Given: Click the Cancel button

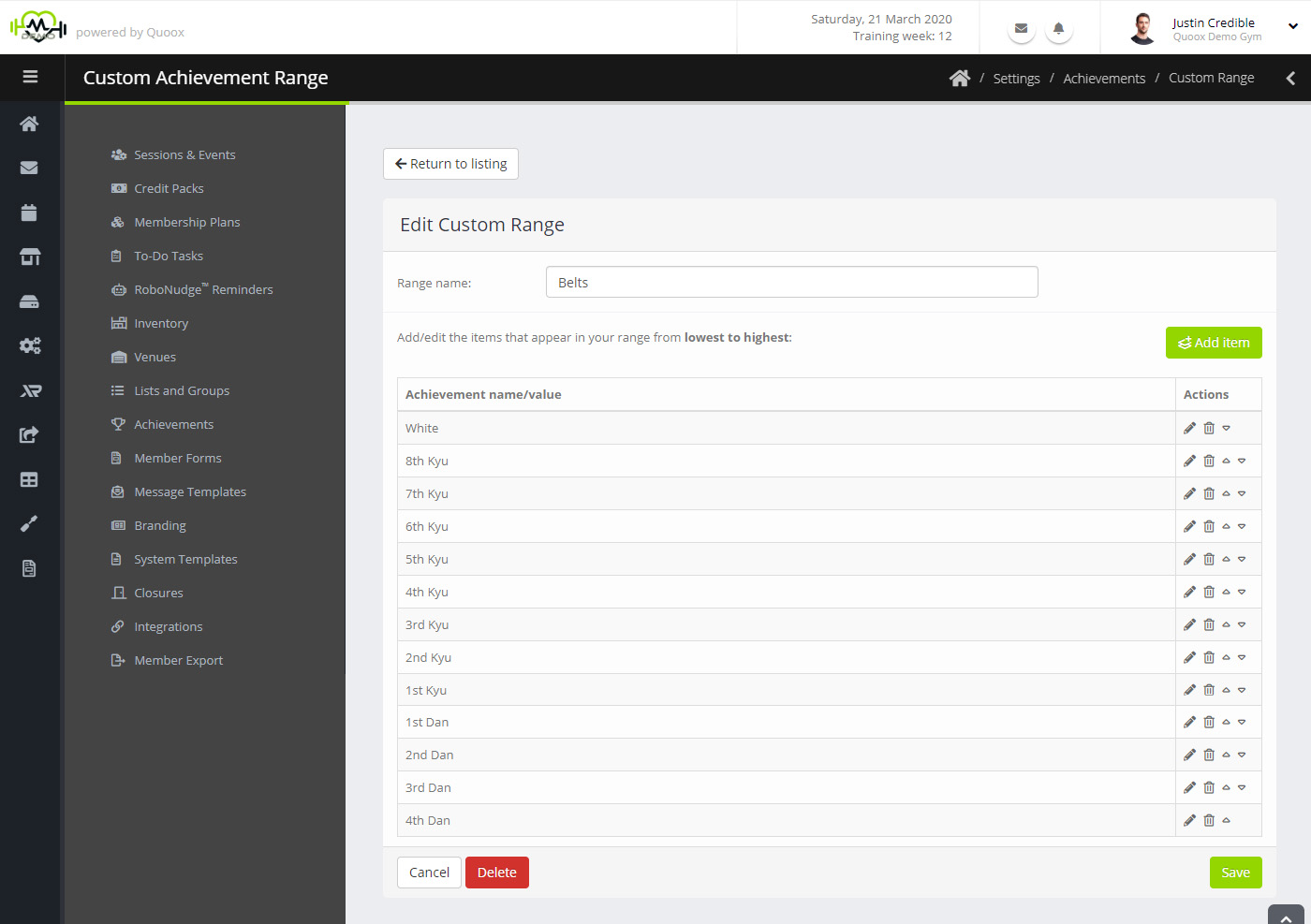Looking at the screenshot, I should pos(429,873).
